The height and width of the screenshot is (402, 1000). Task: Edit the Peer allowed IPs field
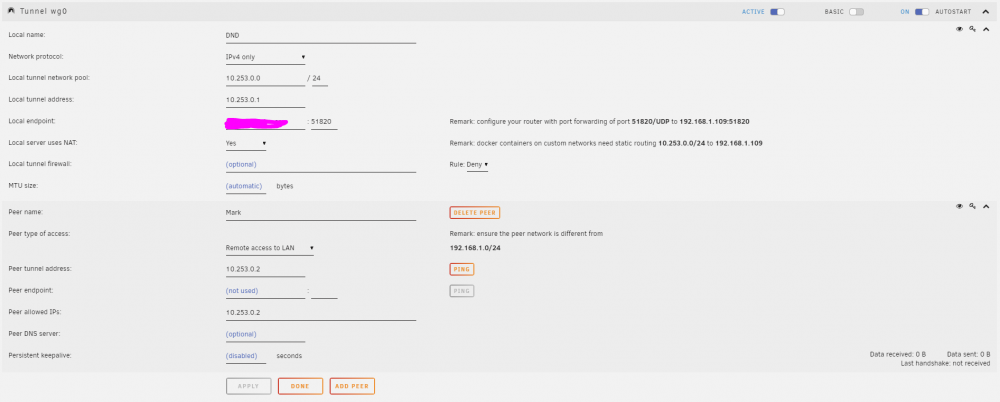321,313
